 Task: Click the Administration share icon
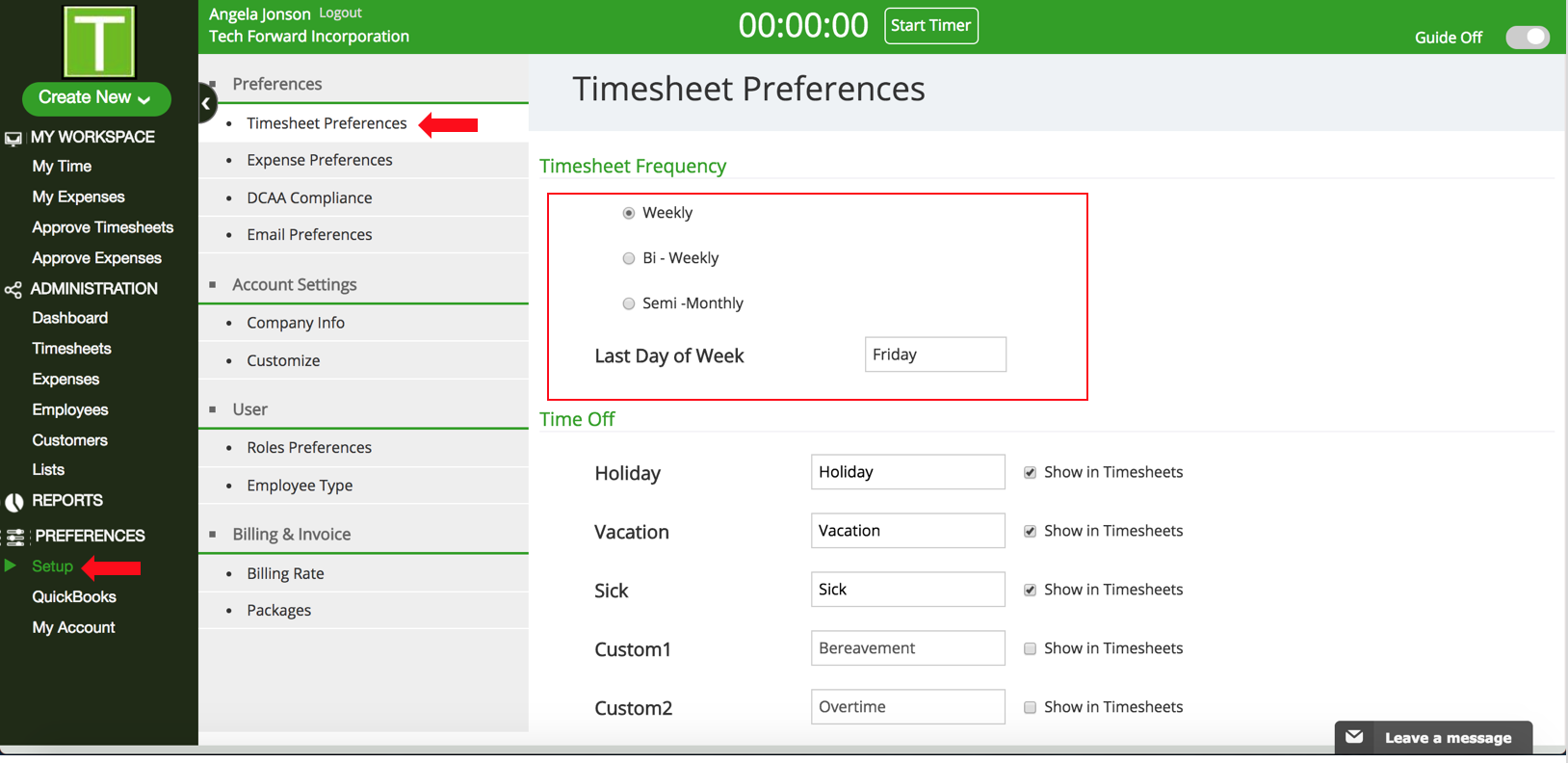pos(13,290)
